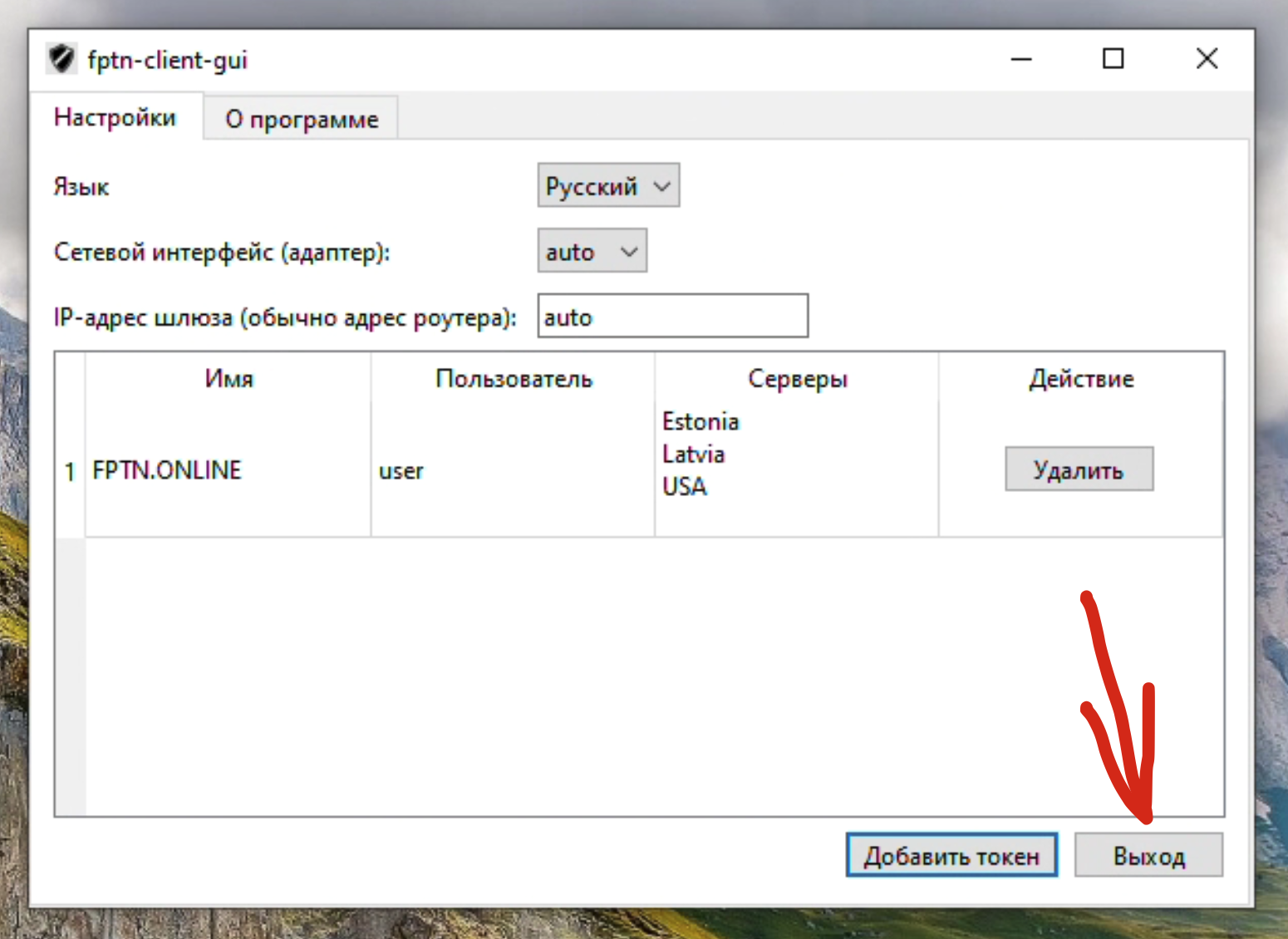Open the Русский language dropdown

click(608, 185)
